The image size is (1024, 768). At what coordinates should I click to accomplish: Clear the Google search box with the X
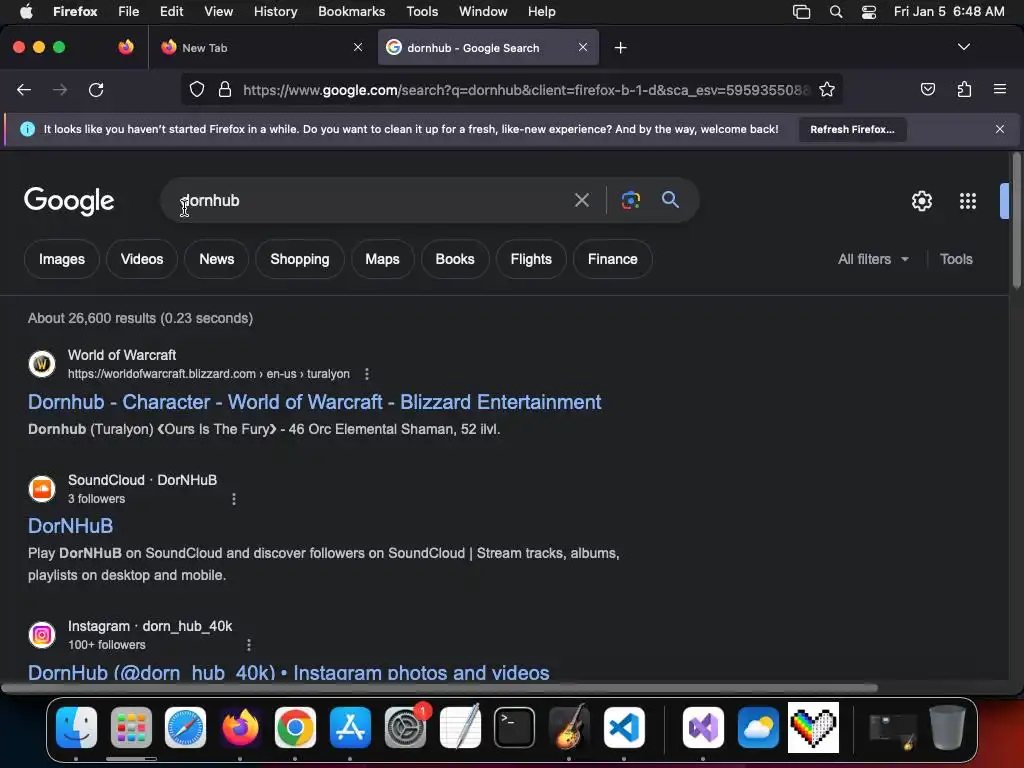pos(581,200)
